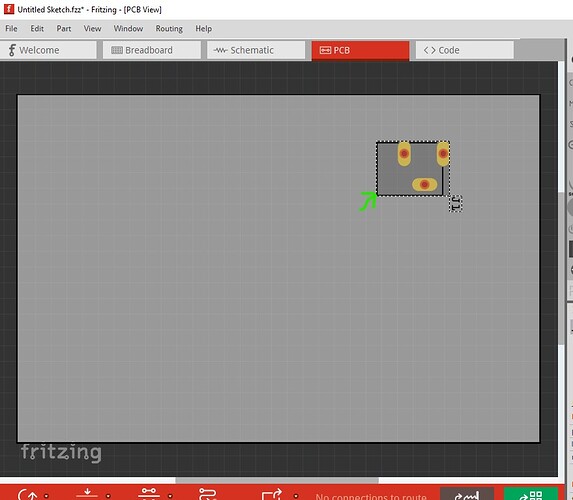The width and height of the screenshot is (573, 500).
Task: Click the bottom oval pad of J1
Action: pyautogui.click(x=424, y=185)
